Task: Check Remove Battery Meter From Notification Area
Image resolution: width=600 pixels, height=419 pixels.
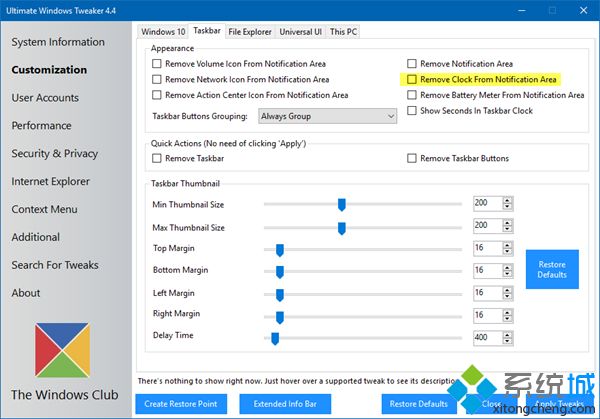Action: tap(412, 95)
